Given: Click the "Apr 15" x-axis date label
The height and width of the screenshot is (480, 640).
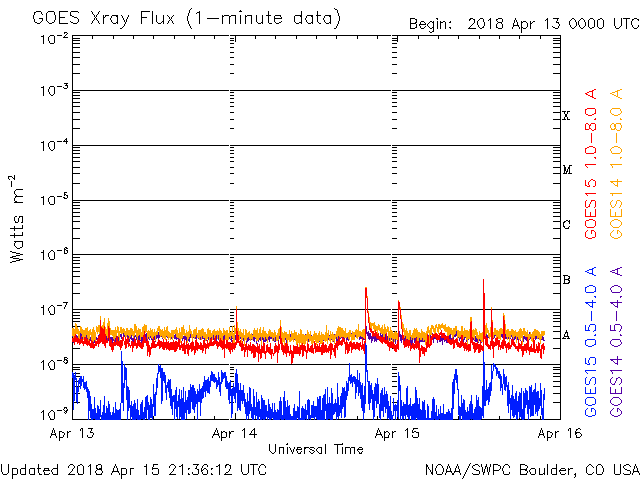Looking at the screenshot, I should point(397,433).
